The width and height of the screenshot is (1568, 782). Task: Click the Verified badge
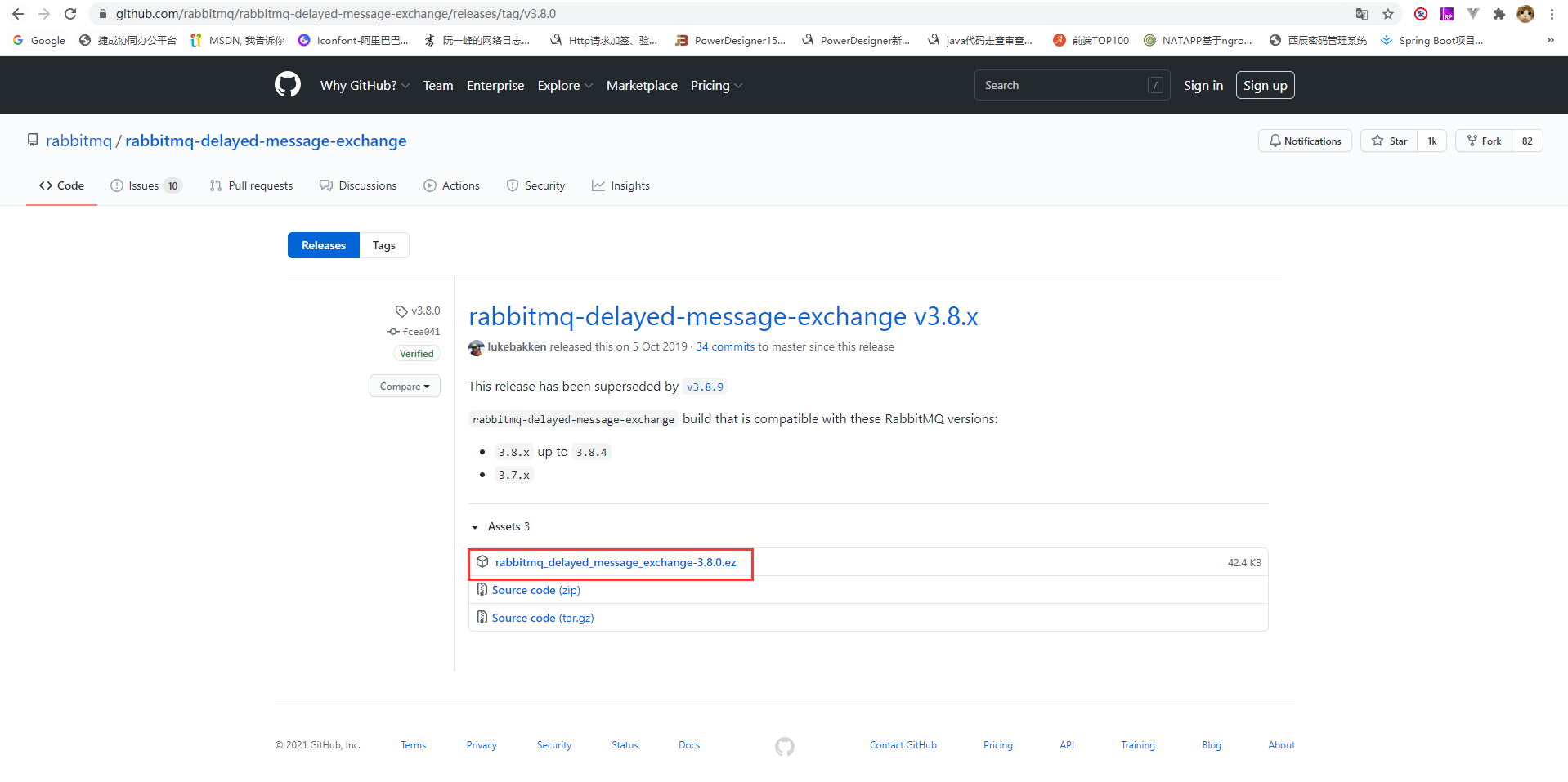pos(417,354)
